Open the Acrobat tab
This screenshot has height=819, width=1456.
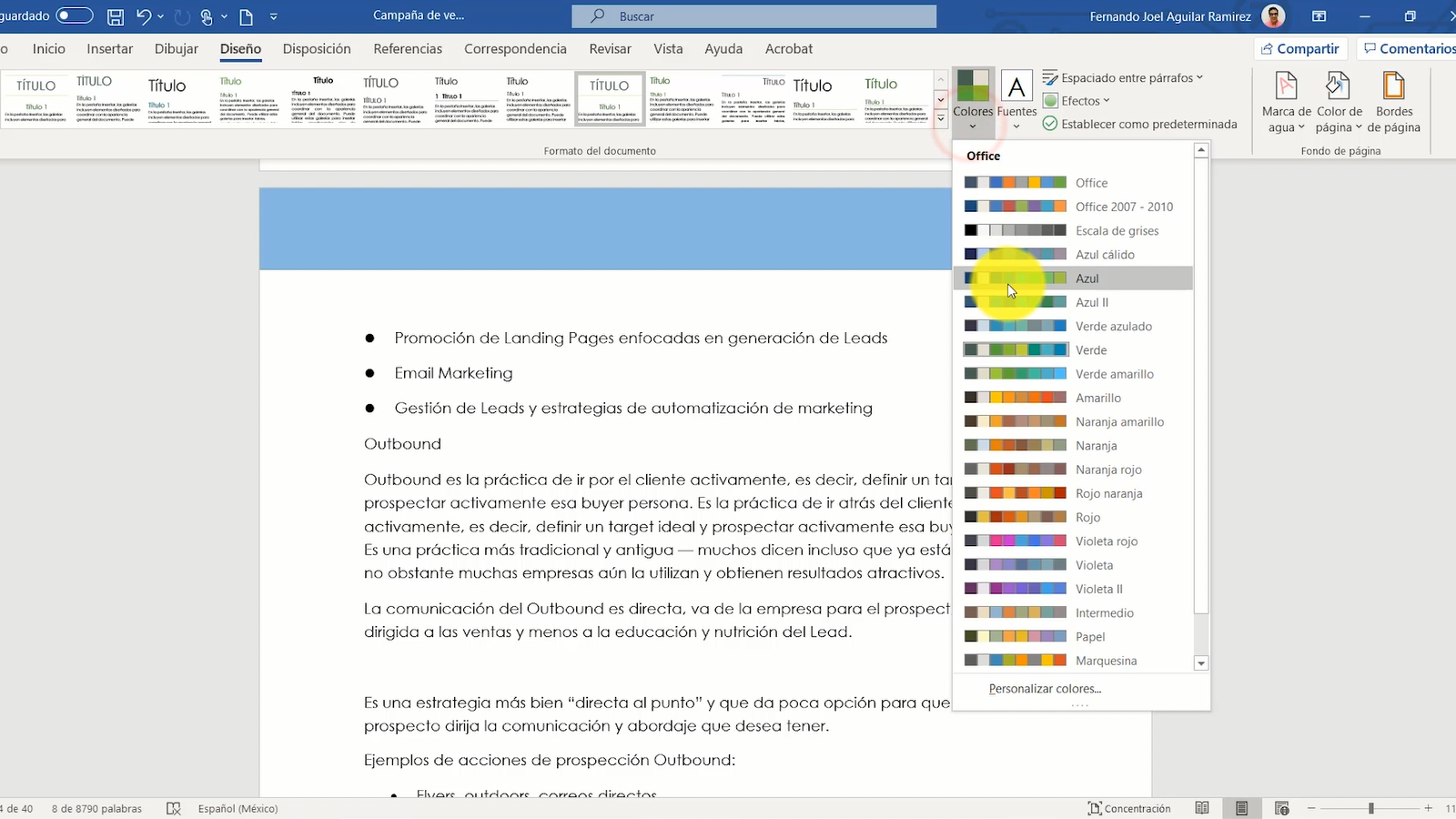coord(789,49)
